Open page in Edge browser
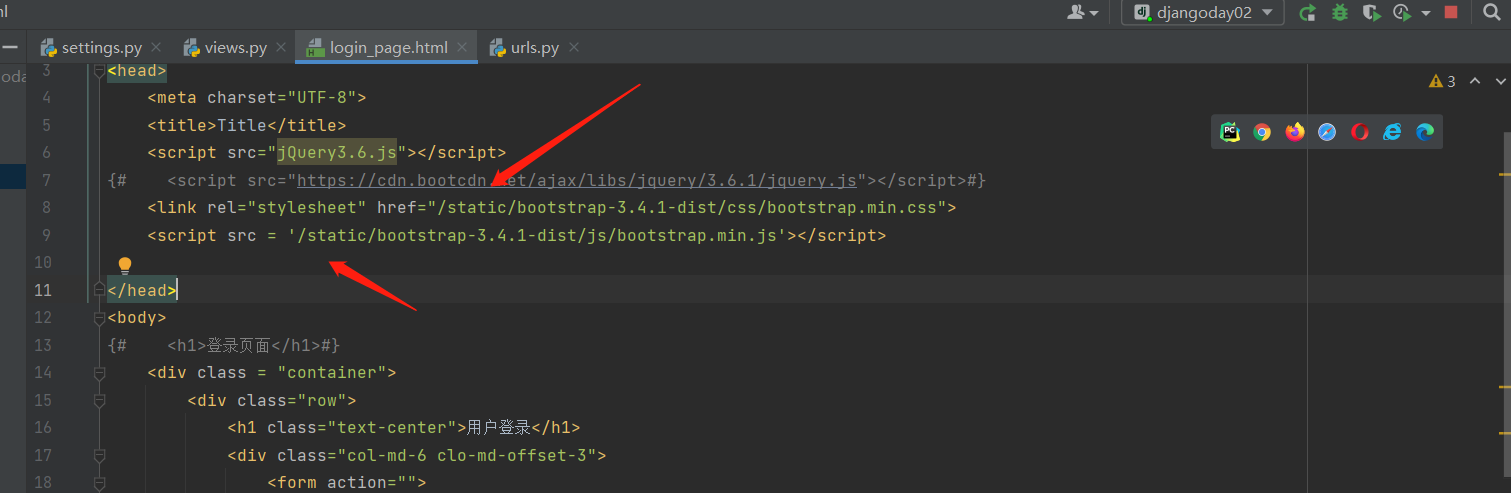The image size is (1511, 493). 1425,132
